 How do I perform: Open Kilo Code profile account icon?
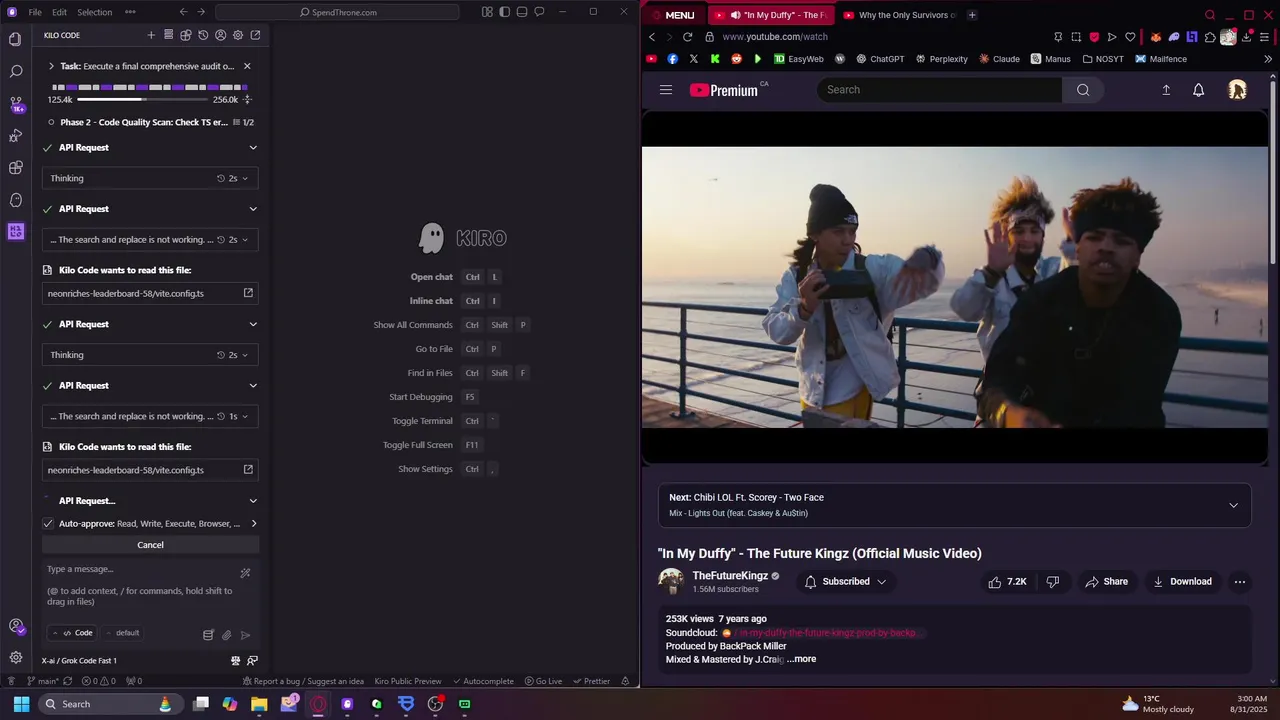[x=220, y=35]
